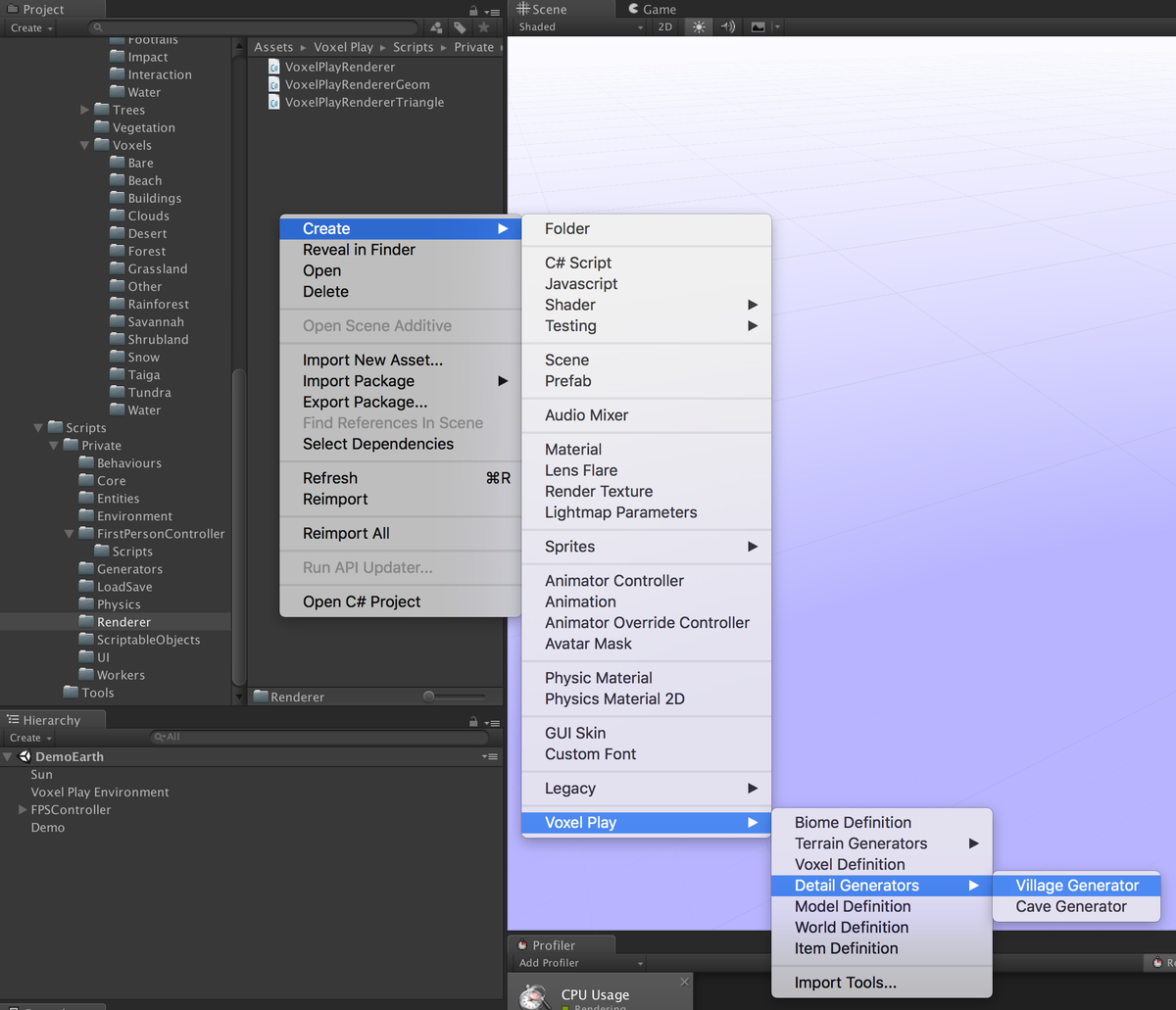Select the VoxelPlayRenderer script icon
Viewport: 1176px width, 1010px height.
coord(273,67)
